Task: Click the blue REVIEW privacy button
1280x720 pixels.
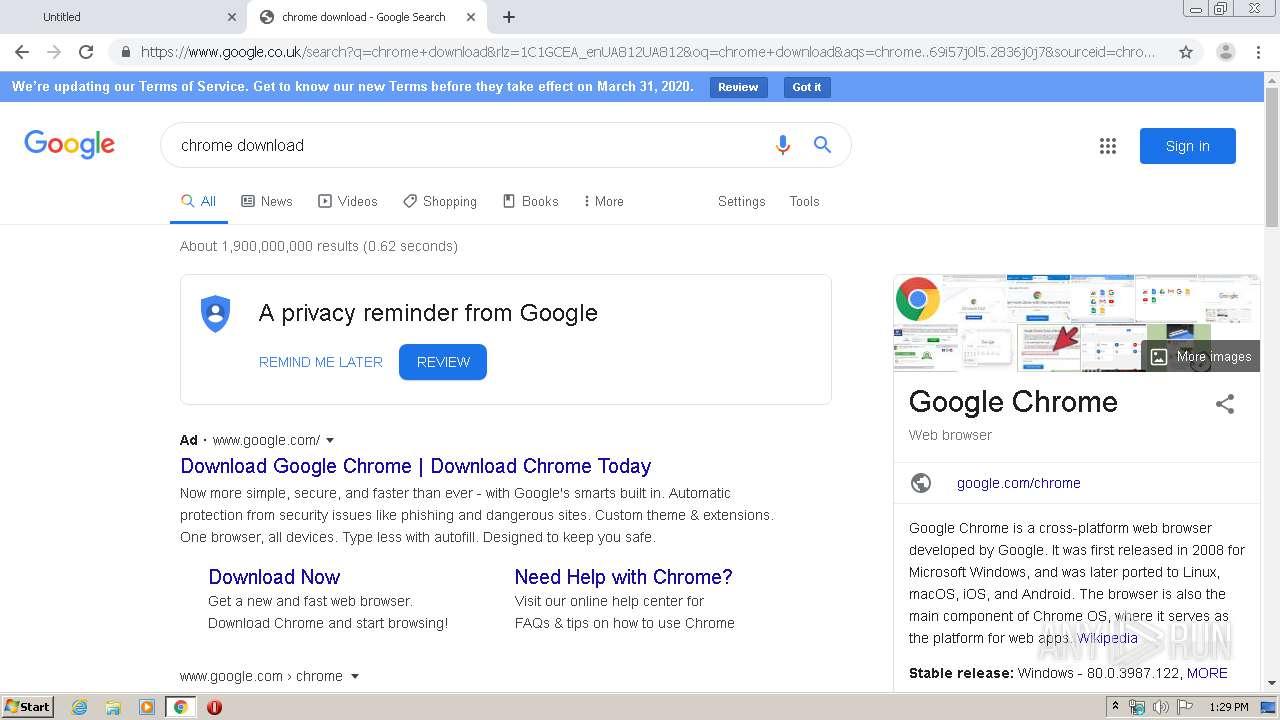Action: pos(443,362)
